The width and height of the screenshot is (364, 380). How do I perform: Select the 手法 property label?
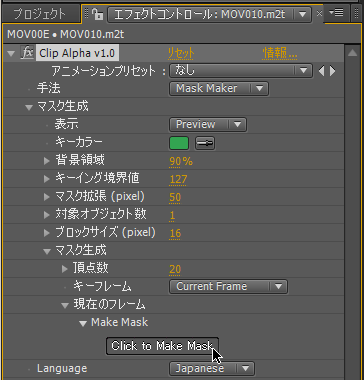[49, 89]
